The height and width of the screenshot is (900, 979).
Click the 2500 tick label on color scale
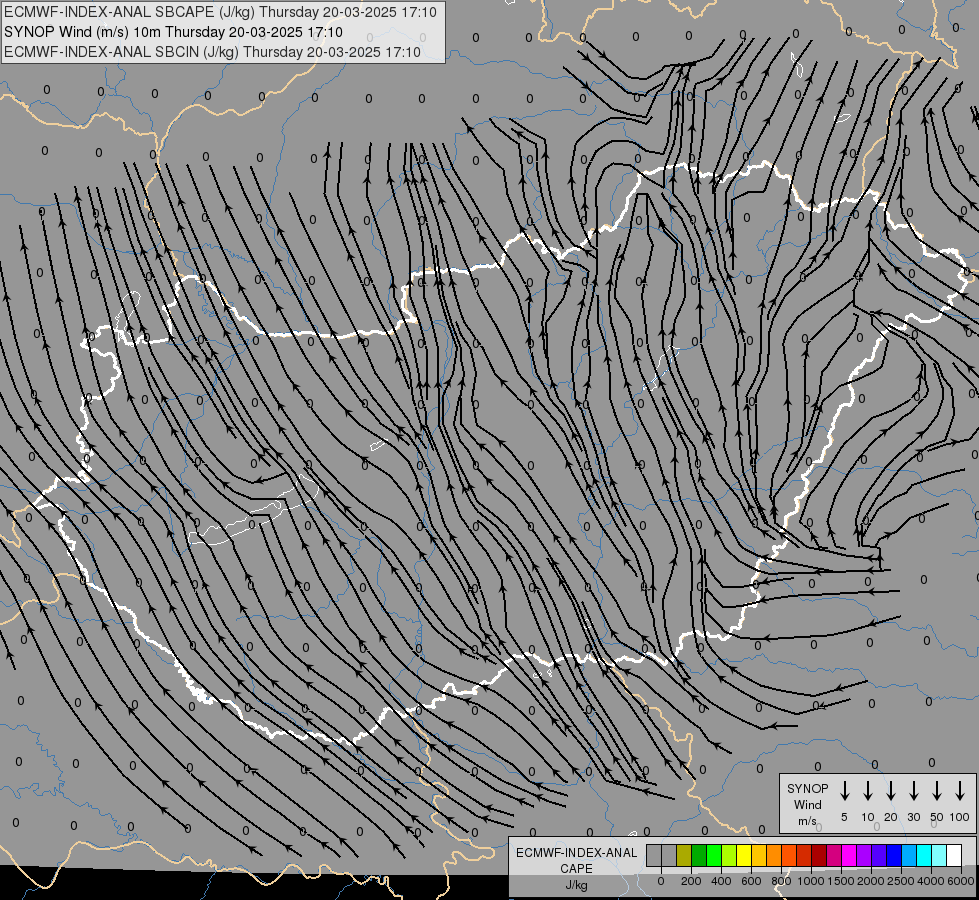point(900,881)
